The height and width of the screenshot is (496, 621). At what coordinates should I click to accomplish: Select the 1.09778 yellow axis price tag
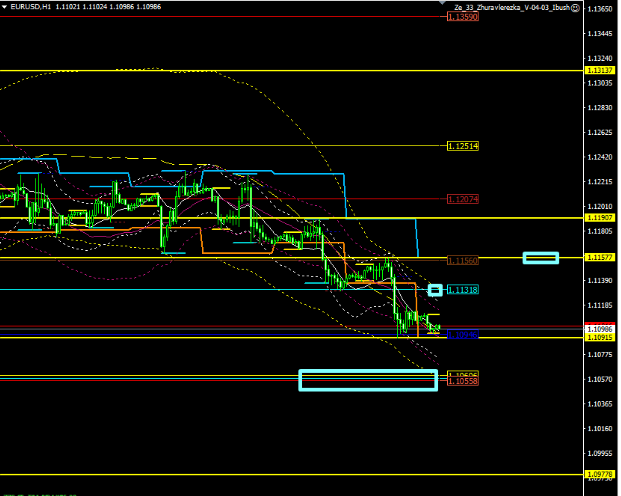pos(601,474)
